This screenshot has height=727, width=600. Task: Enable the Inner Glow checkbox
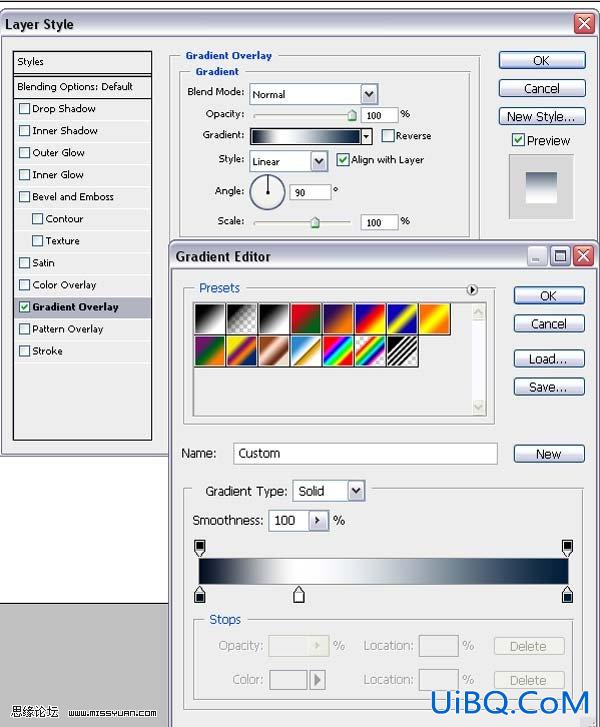25,175
